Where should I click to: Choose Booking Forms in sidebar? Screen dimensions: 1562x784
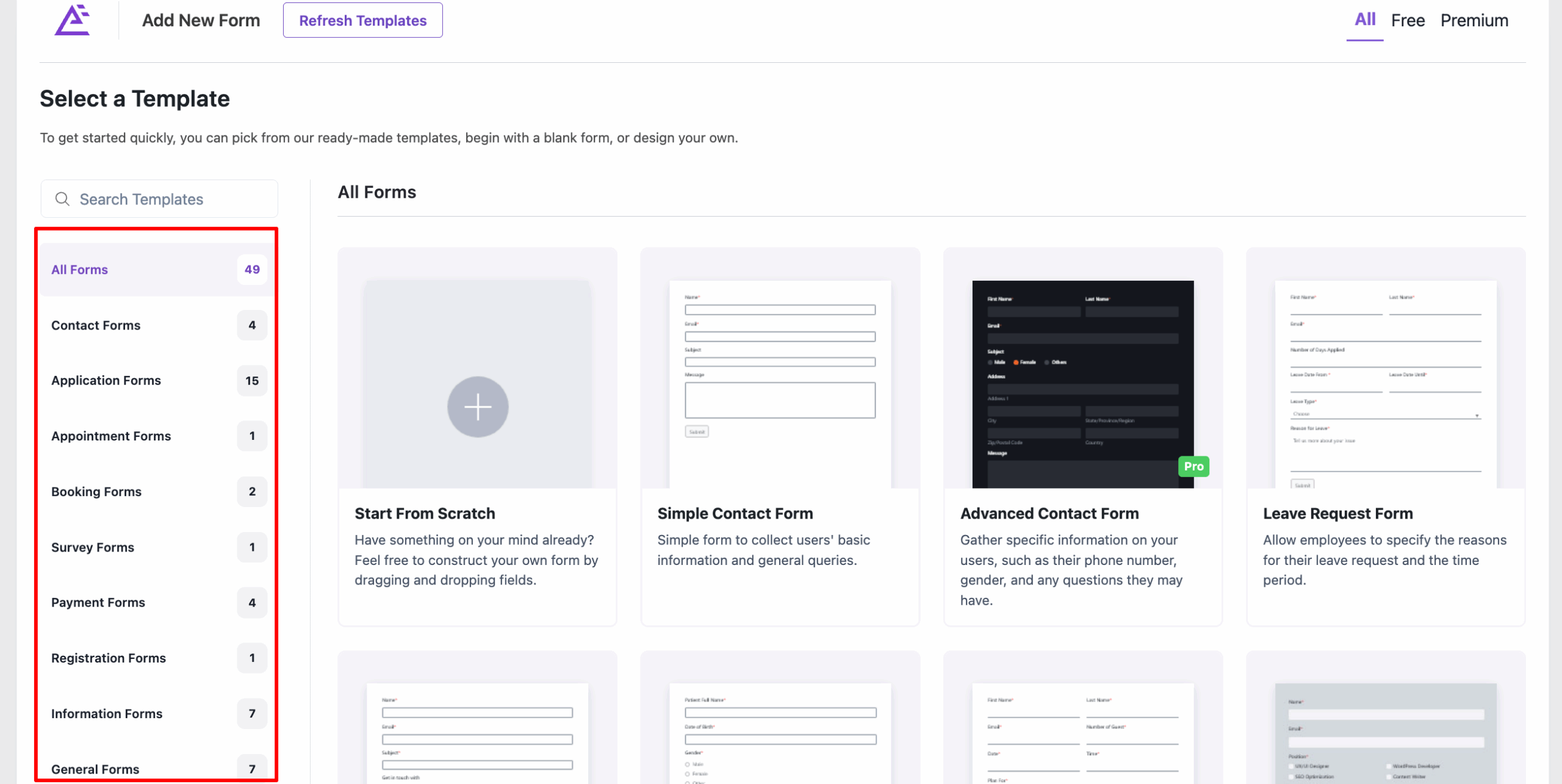pyautogui.click(x=96, y=492)
